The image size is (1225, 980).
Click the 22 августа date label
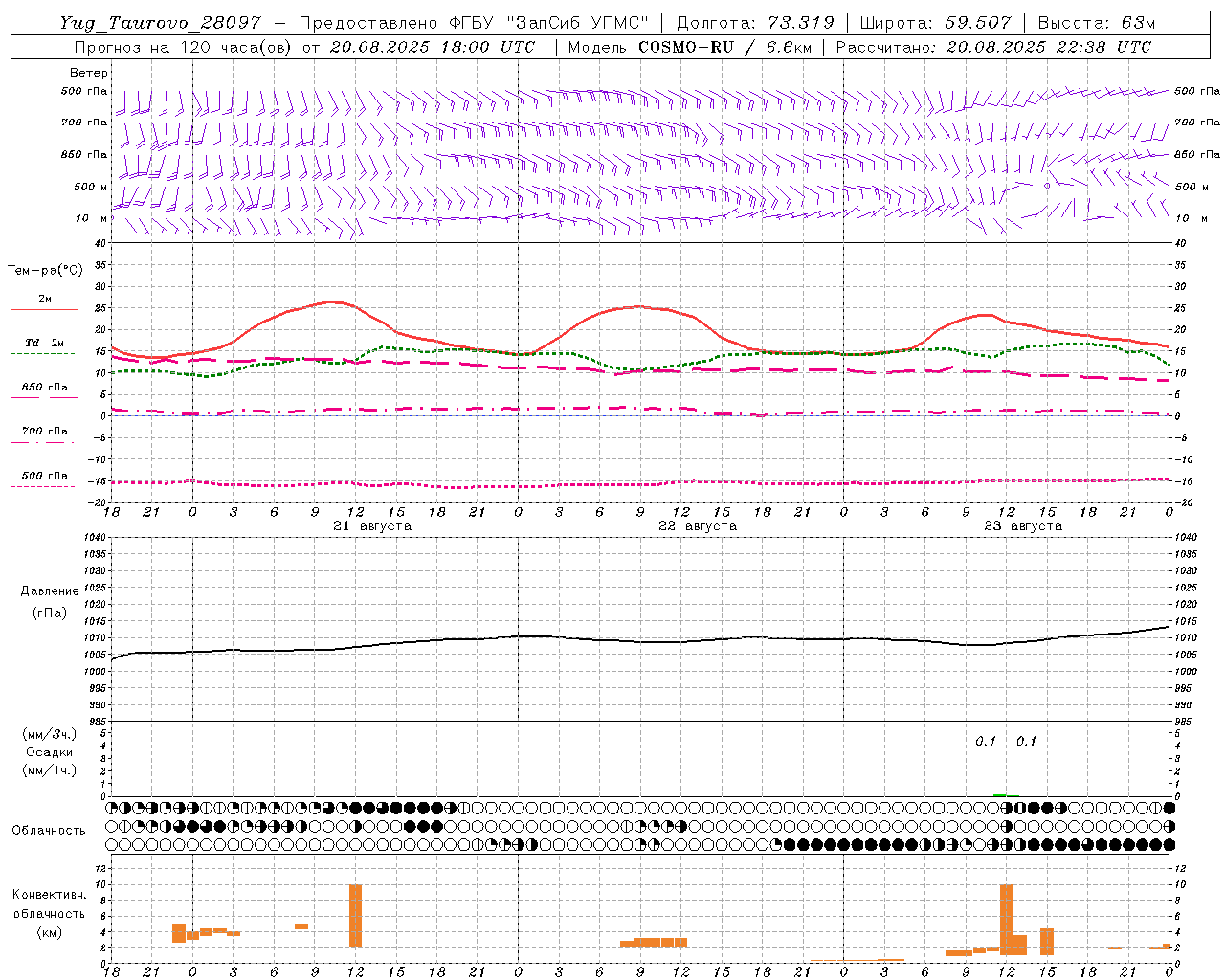pyautogui.click(x=698, y=526)
